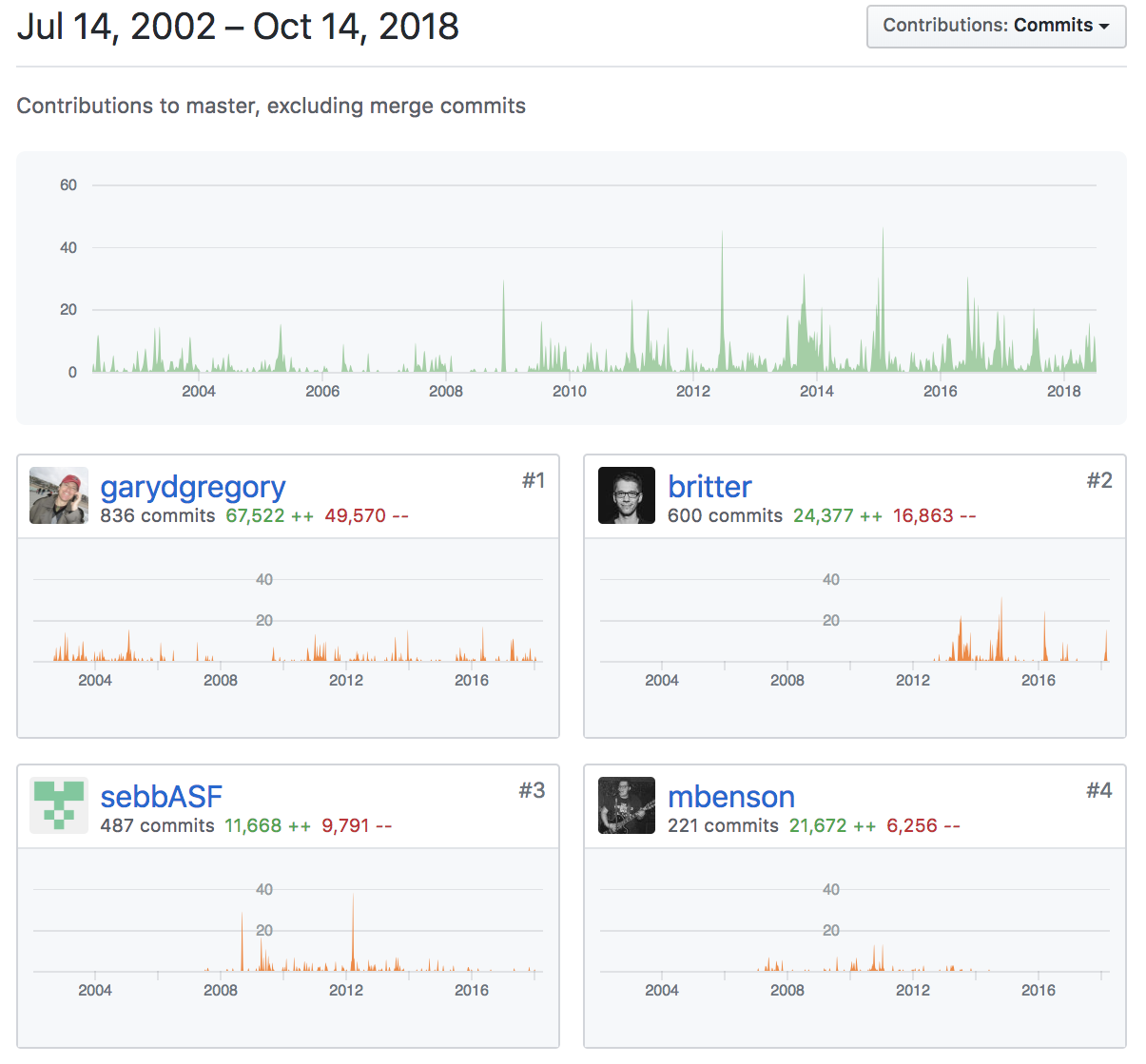This screenshot has height=1064, width=1146.
Task: Open the garydgregory profile link
Action: click(193, 487)
